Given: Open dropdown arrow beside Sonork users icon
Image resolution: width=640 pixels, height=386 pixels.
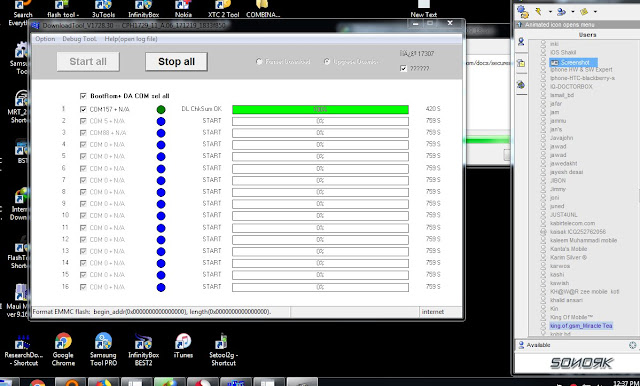Looking at the screenshot, I should point(573,12).
